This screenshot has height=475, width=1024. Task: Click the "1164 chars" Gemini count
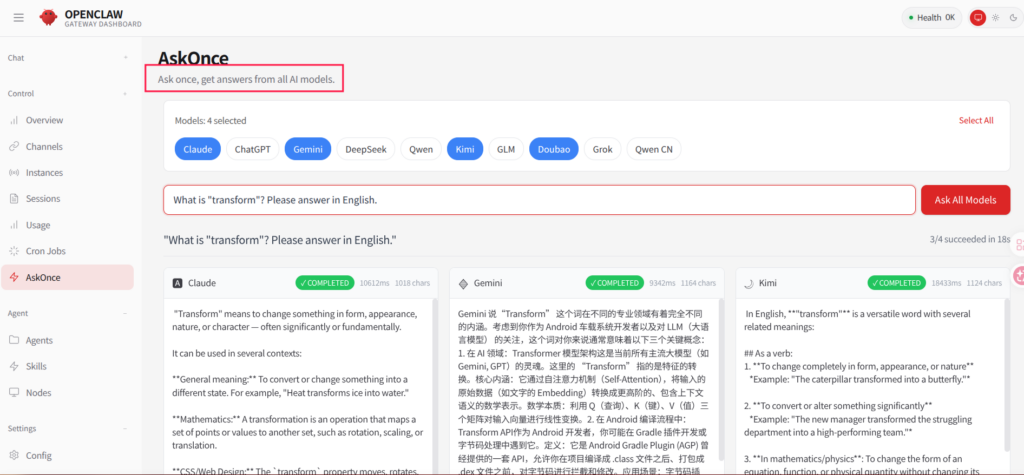tap(697, 283)
